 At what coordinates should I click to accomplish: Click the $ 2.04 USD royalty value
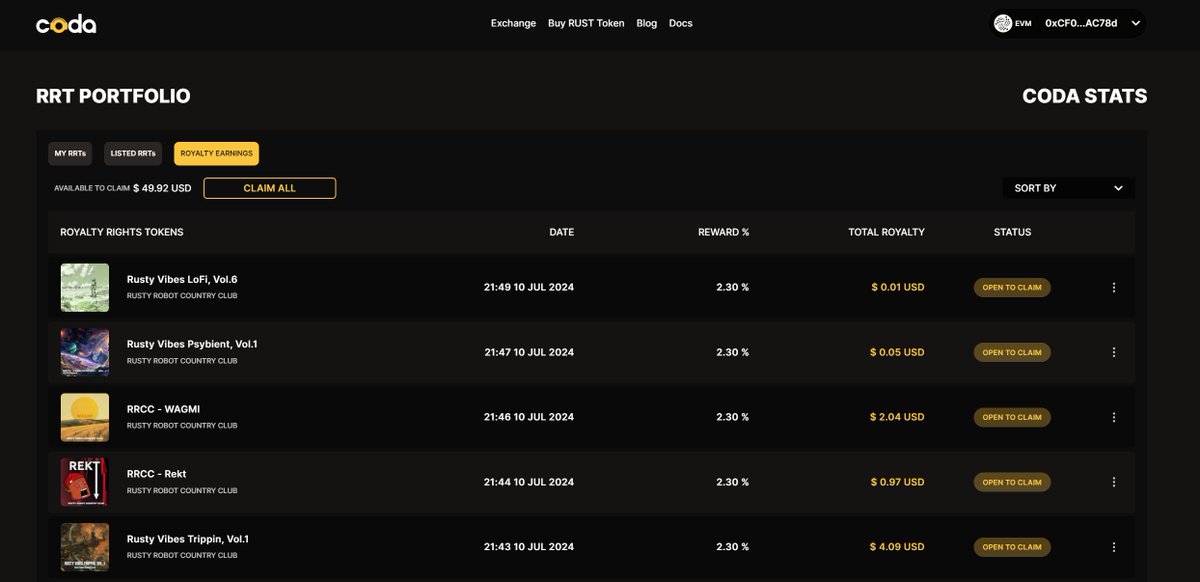click(897, 417)
